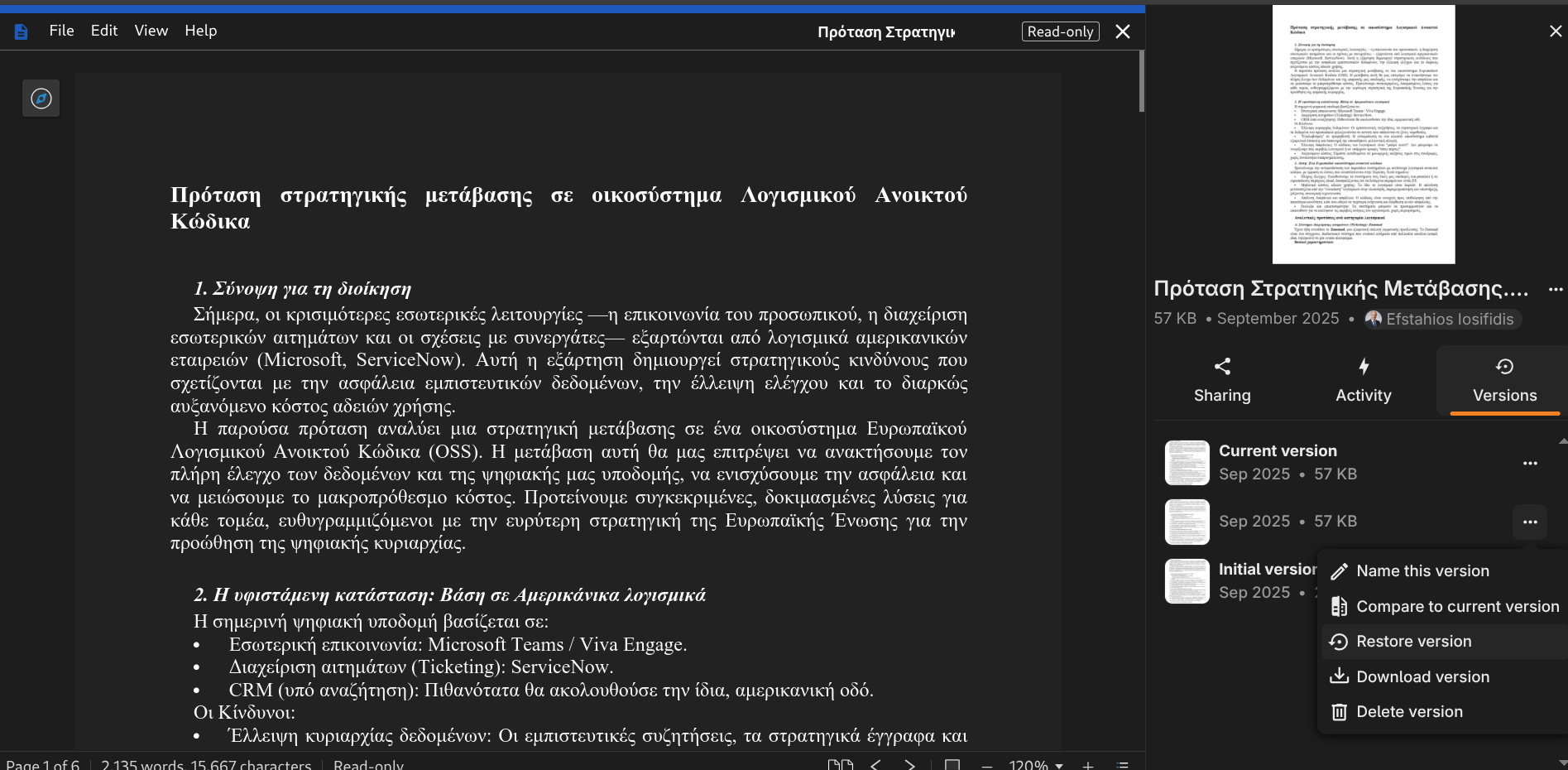Zoom out with the minus button
Screen dimensions: 1568x770
[986, 765]
